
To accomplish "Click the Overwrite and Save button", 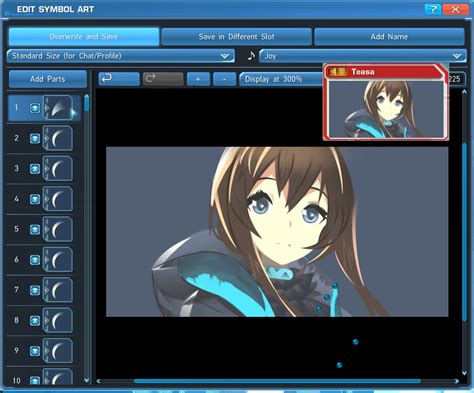I will pyautogui.click(x=84, y=36).
